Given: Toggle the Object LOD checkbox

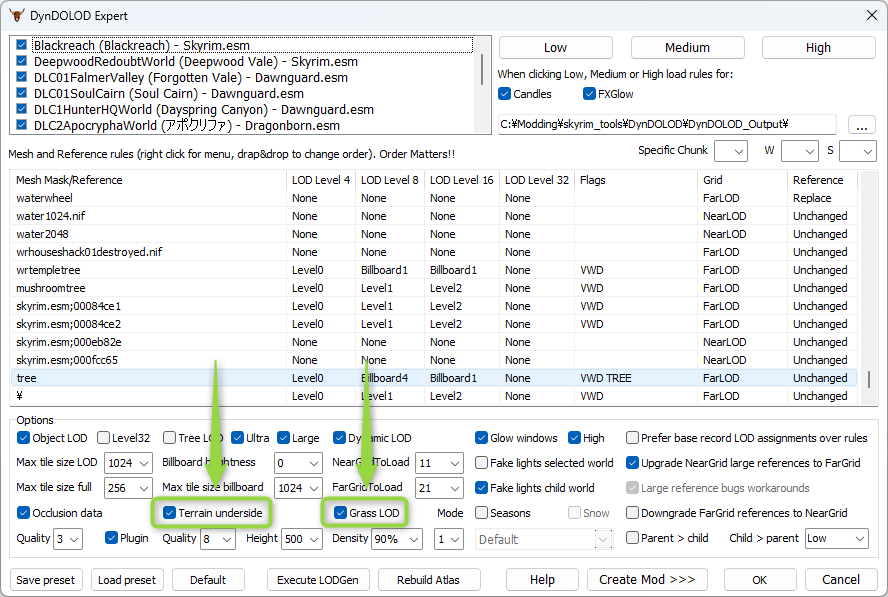Looking at the screenshot, I should pos(23,438).
